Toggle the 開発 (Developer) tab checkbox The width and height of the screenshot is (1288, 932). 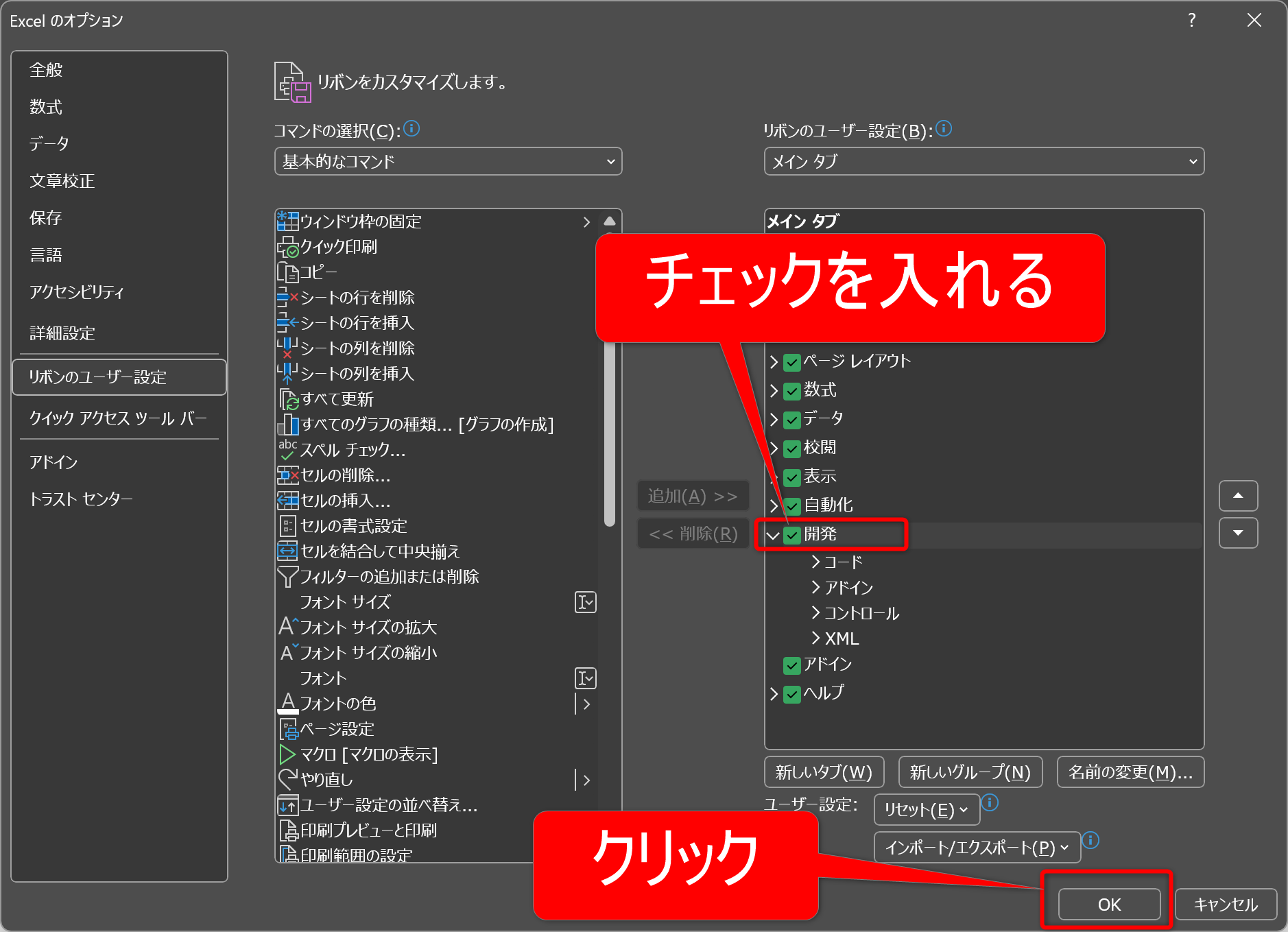tap(792, 535)
